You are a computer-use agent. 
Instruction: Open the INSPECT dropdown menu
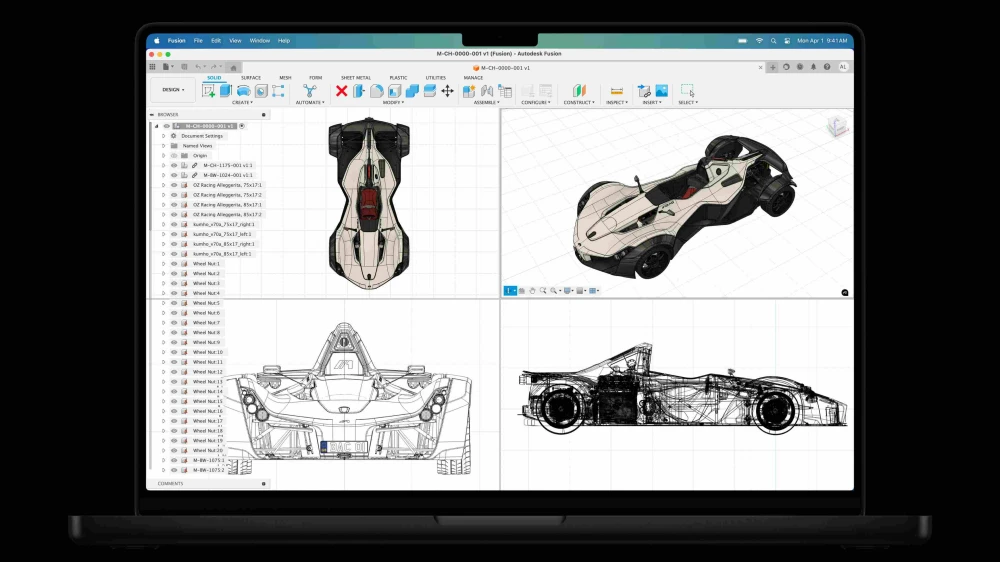point(617,102)
